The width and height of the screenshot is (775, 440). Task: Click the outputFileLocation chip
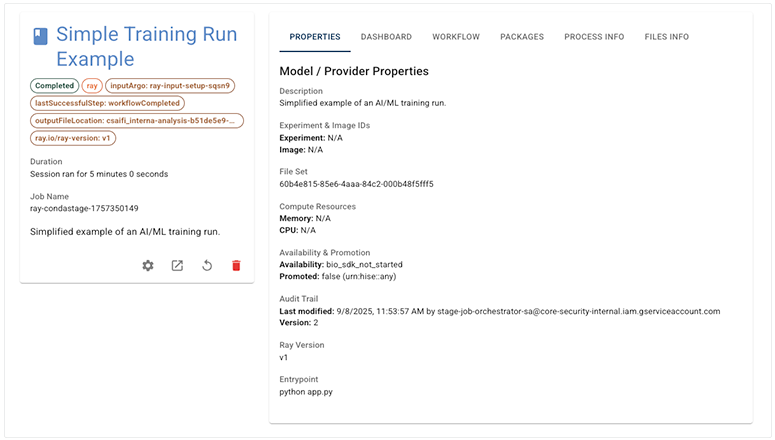click(137, 121)
